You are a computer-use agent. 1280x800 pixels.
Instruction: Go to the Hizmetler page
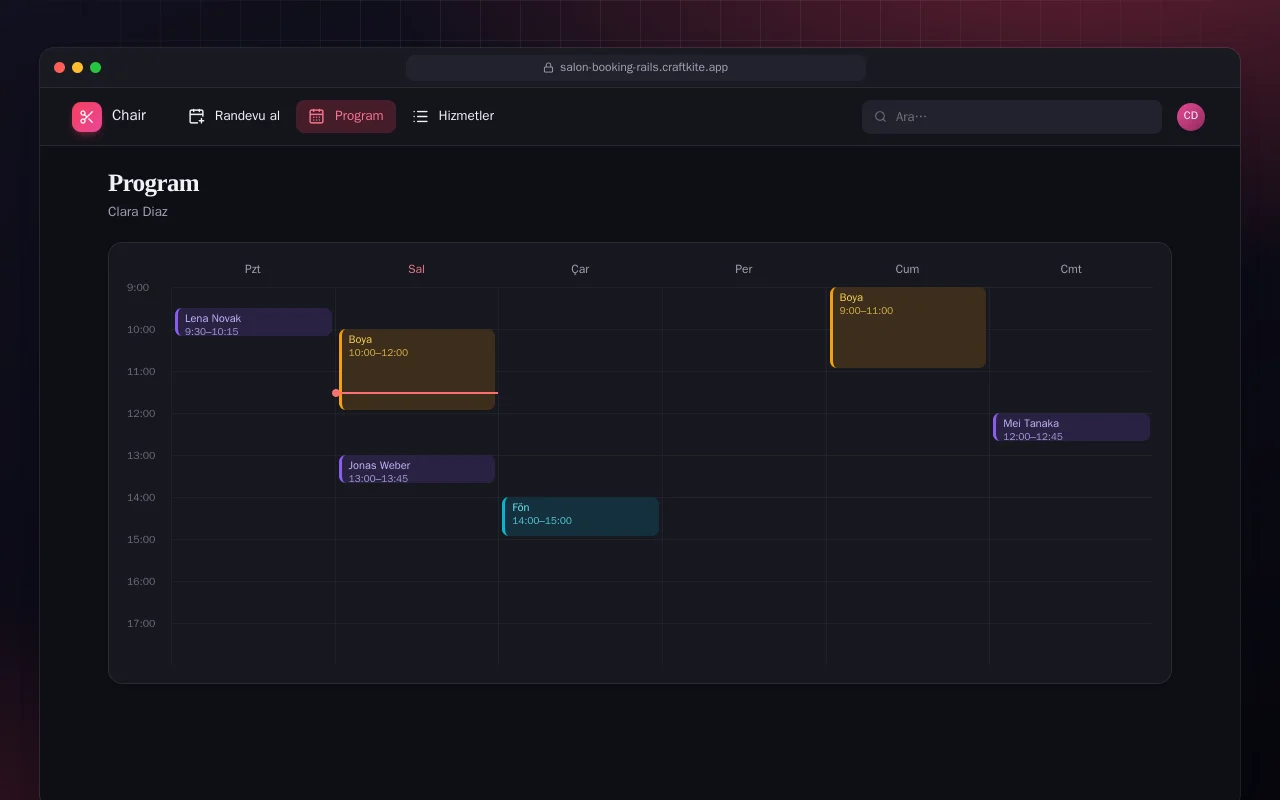coord(453,116)
